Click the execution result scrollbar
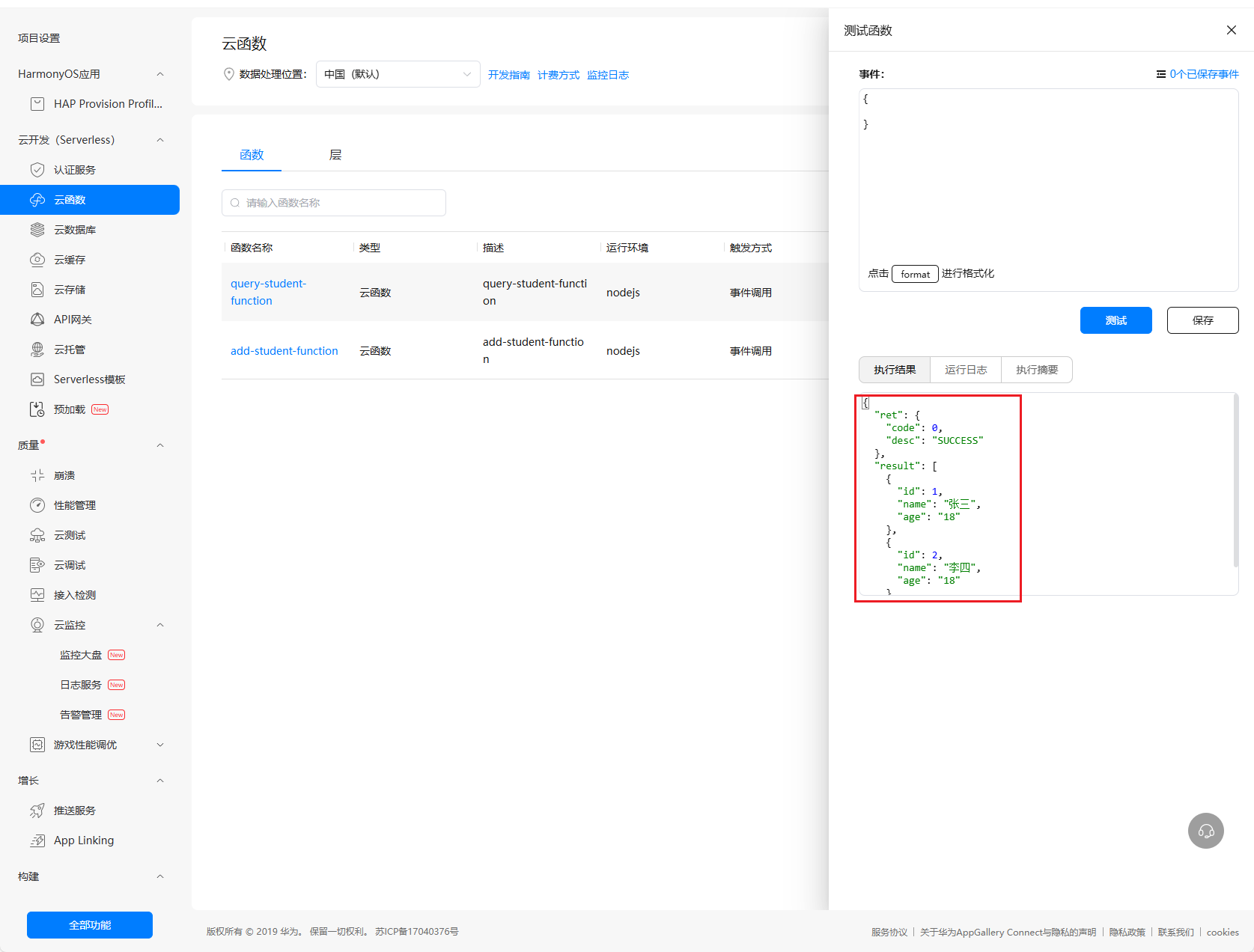 tap(1235, 480)
